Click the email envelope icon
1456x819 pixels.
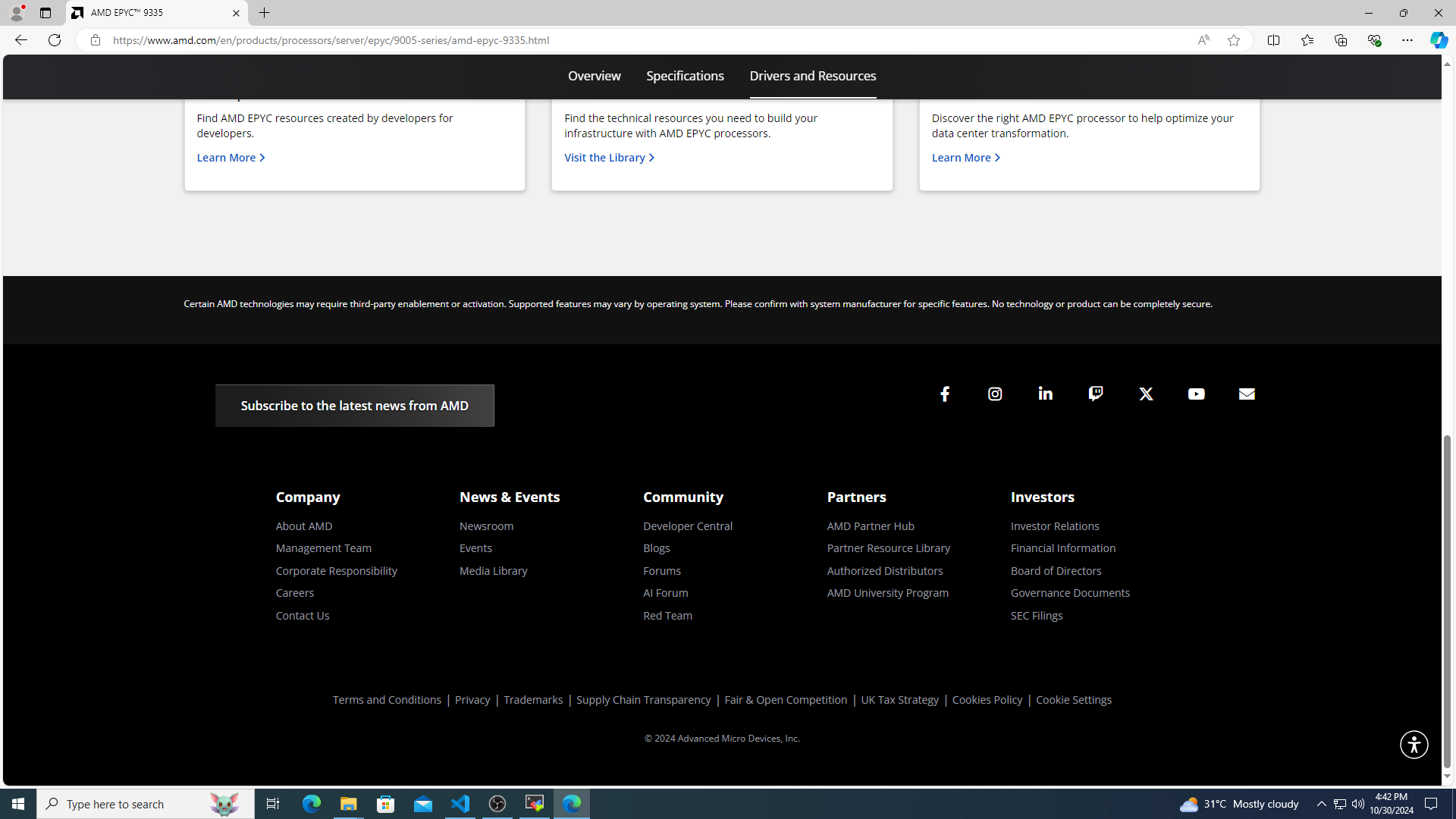tap(1247, 394)
